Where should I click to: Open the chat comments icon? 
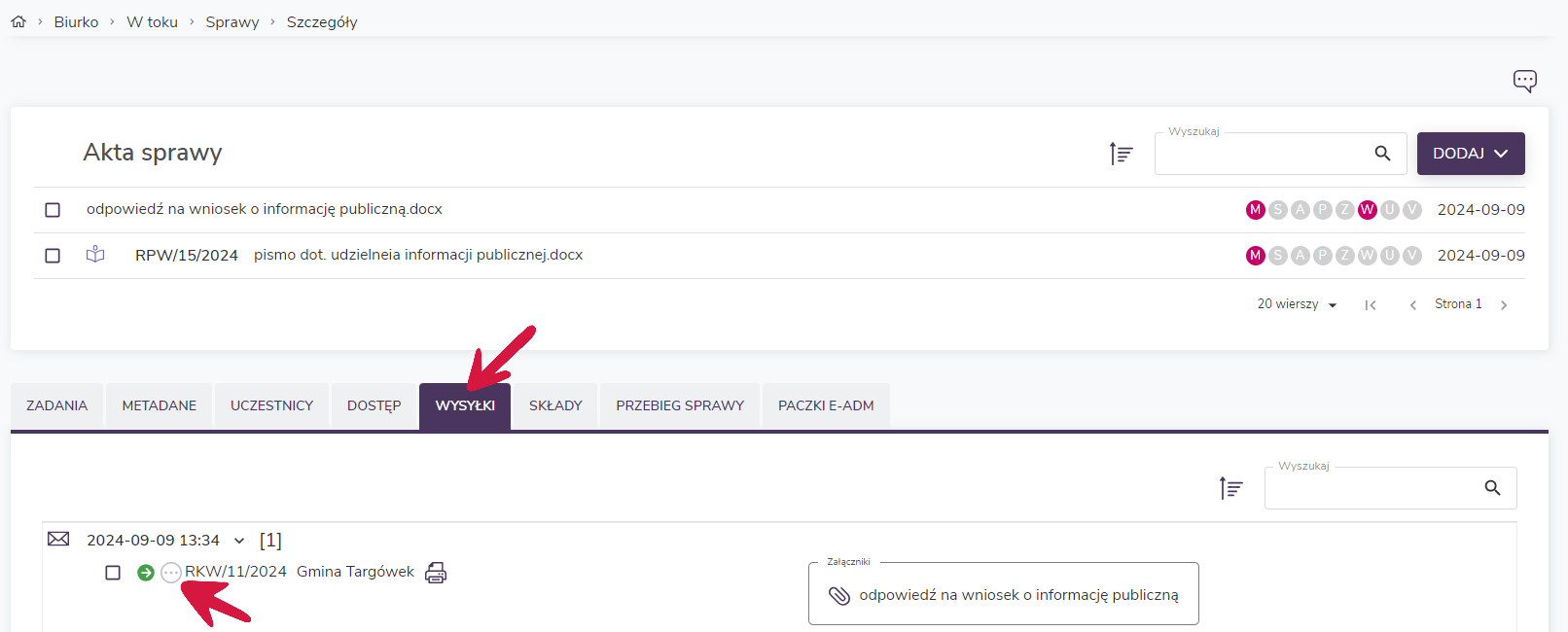pos(1524,81)
